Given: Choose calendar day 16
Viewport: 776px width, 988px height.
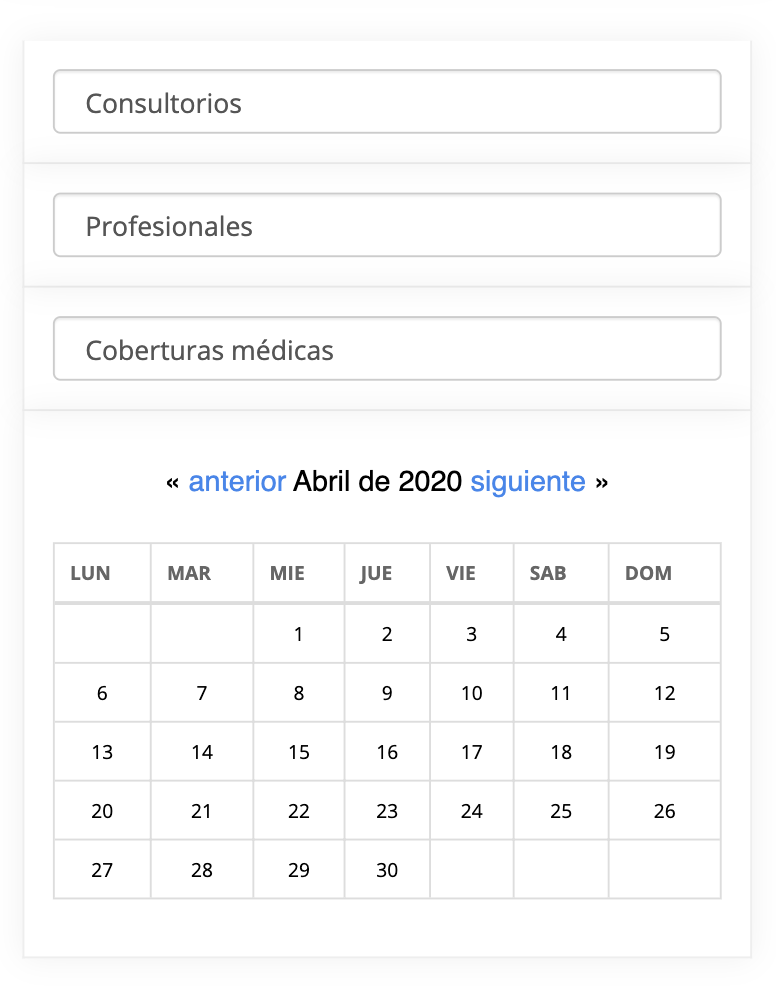Looking at the screenshot, I should (x=387, y=752).
